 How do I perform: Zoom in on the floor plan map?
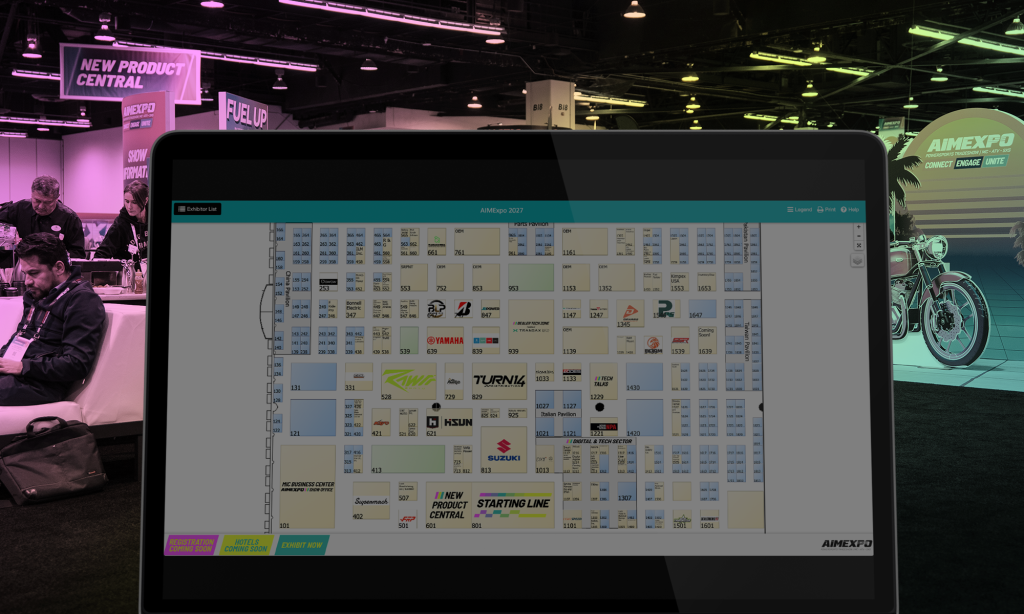pos(858,227)
